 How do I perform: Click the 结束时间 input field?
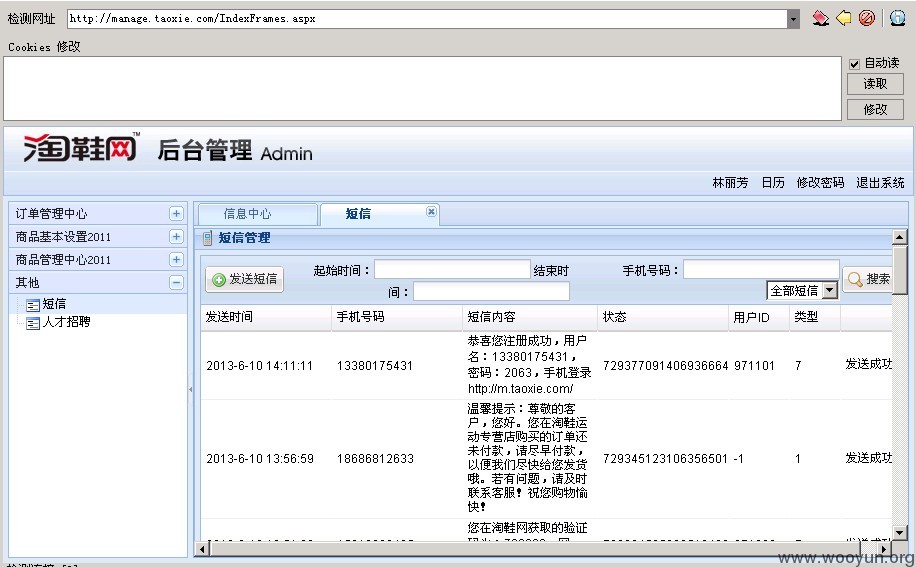point(491,291)
